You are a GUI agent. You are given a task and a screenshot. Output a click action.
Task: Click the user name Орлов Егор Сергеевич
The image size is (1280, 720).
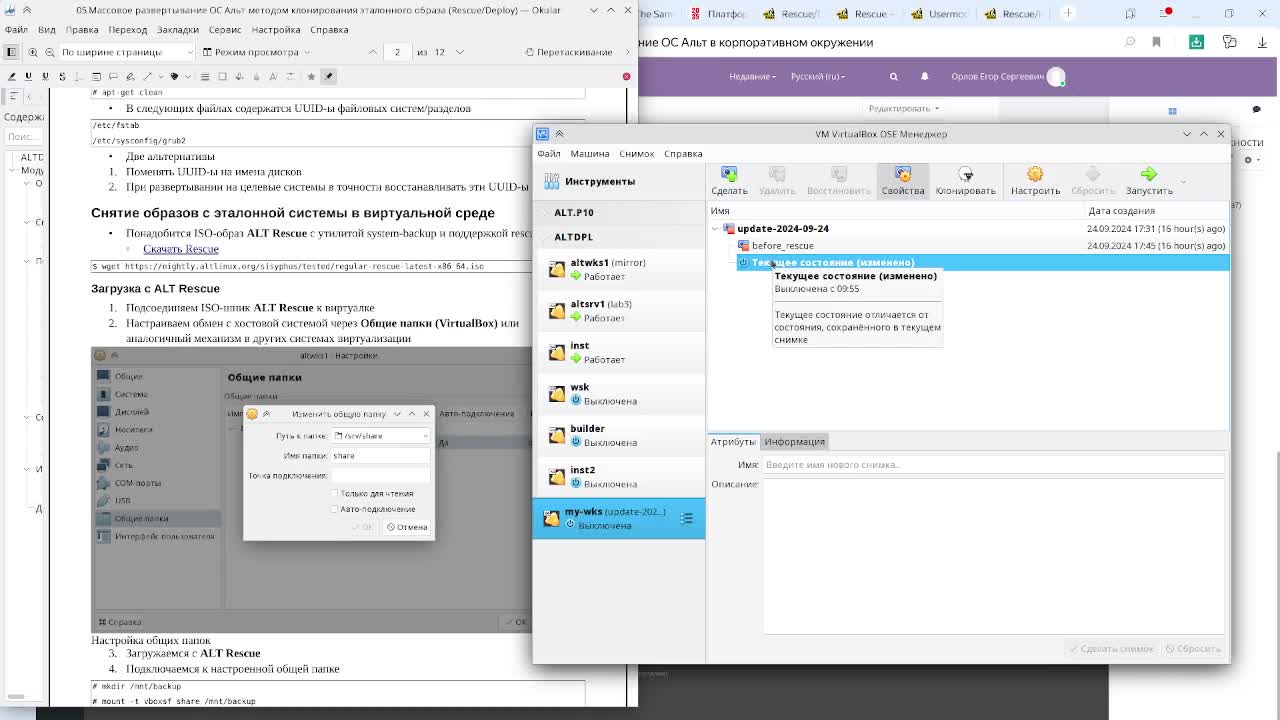(x=997, y=76)
